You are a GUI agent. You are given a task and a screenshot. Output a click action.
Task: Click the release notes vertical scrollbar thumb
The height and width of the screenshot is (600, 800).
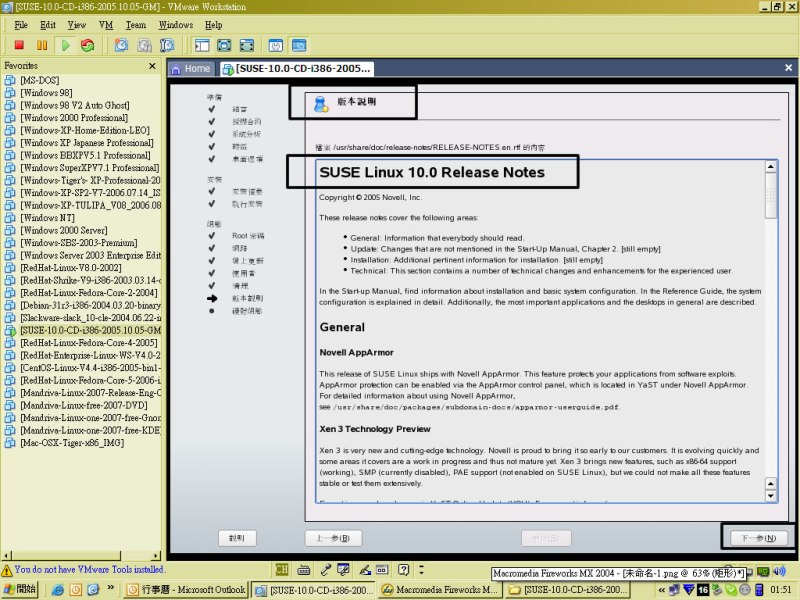tap(770, 195)
